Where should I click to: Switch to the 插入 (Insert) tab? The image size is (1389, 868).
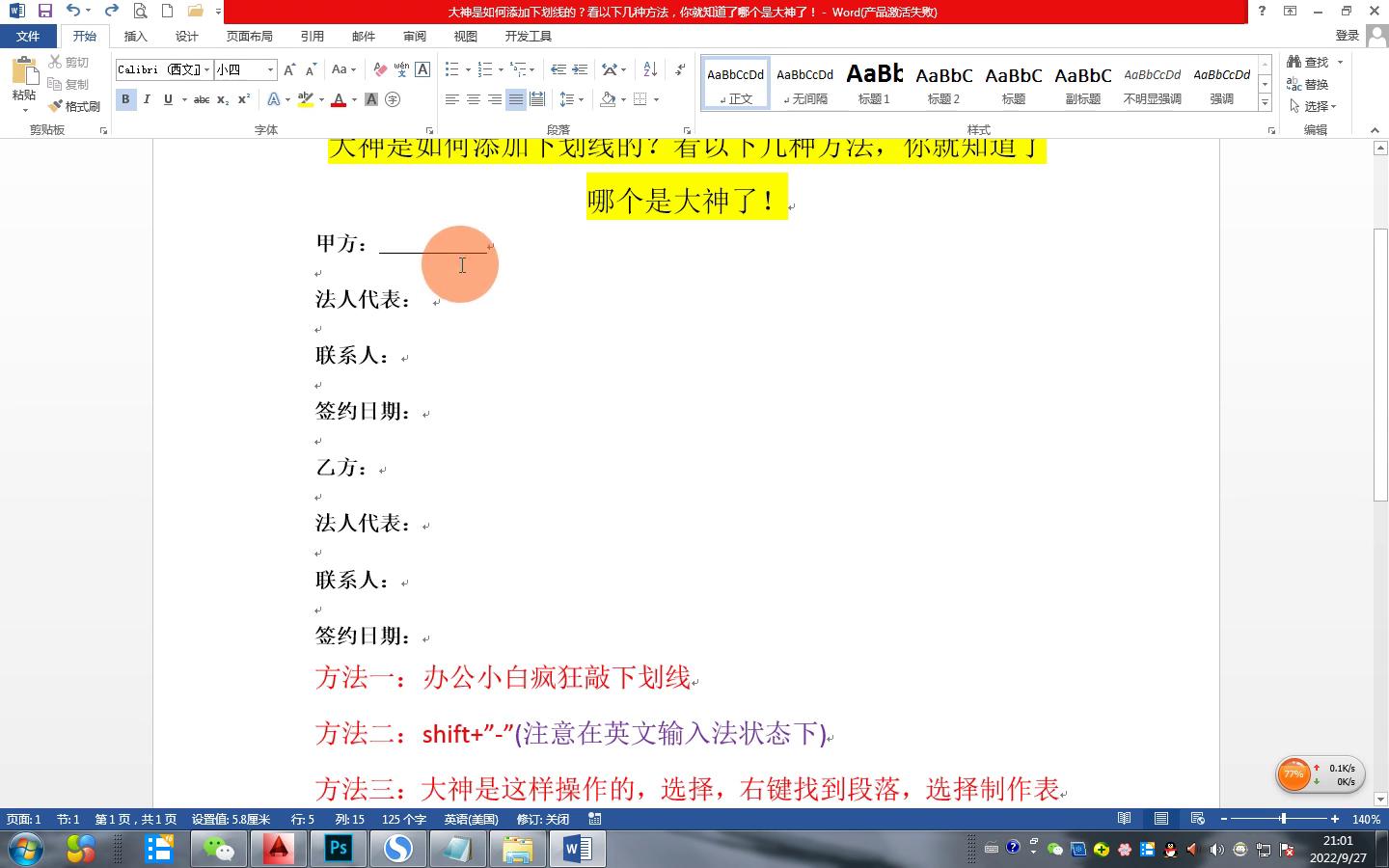pyautogui.click(x=136, y=36)
